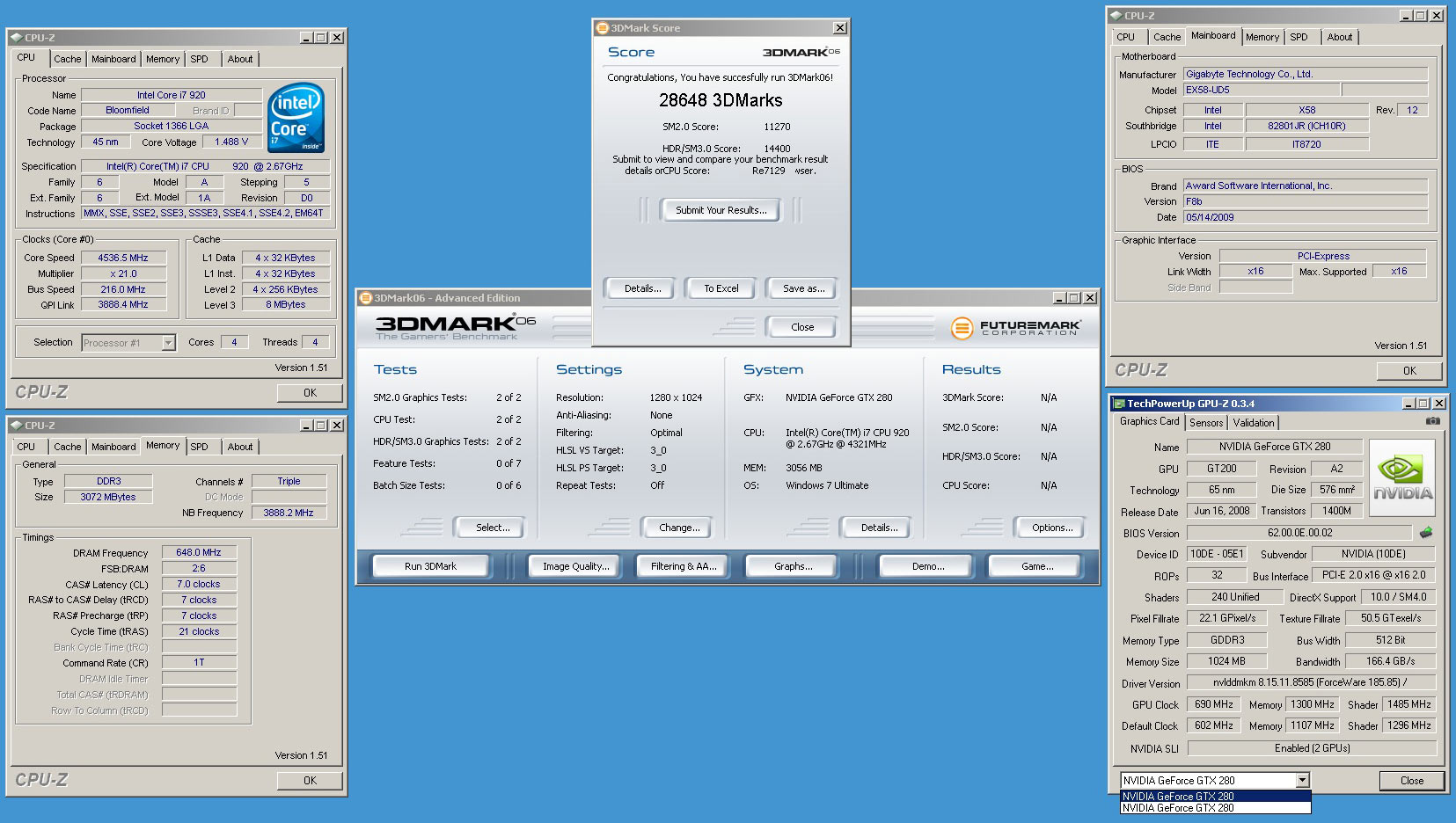This screenshot has width=1456, height=823.
Task: Launch the Demo button
Action: click(x=927, y=566)
